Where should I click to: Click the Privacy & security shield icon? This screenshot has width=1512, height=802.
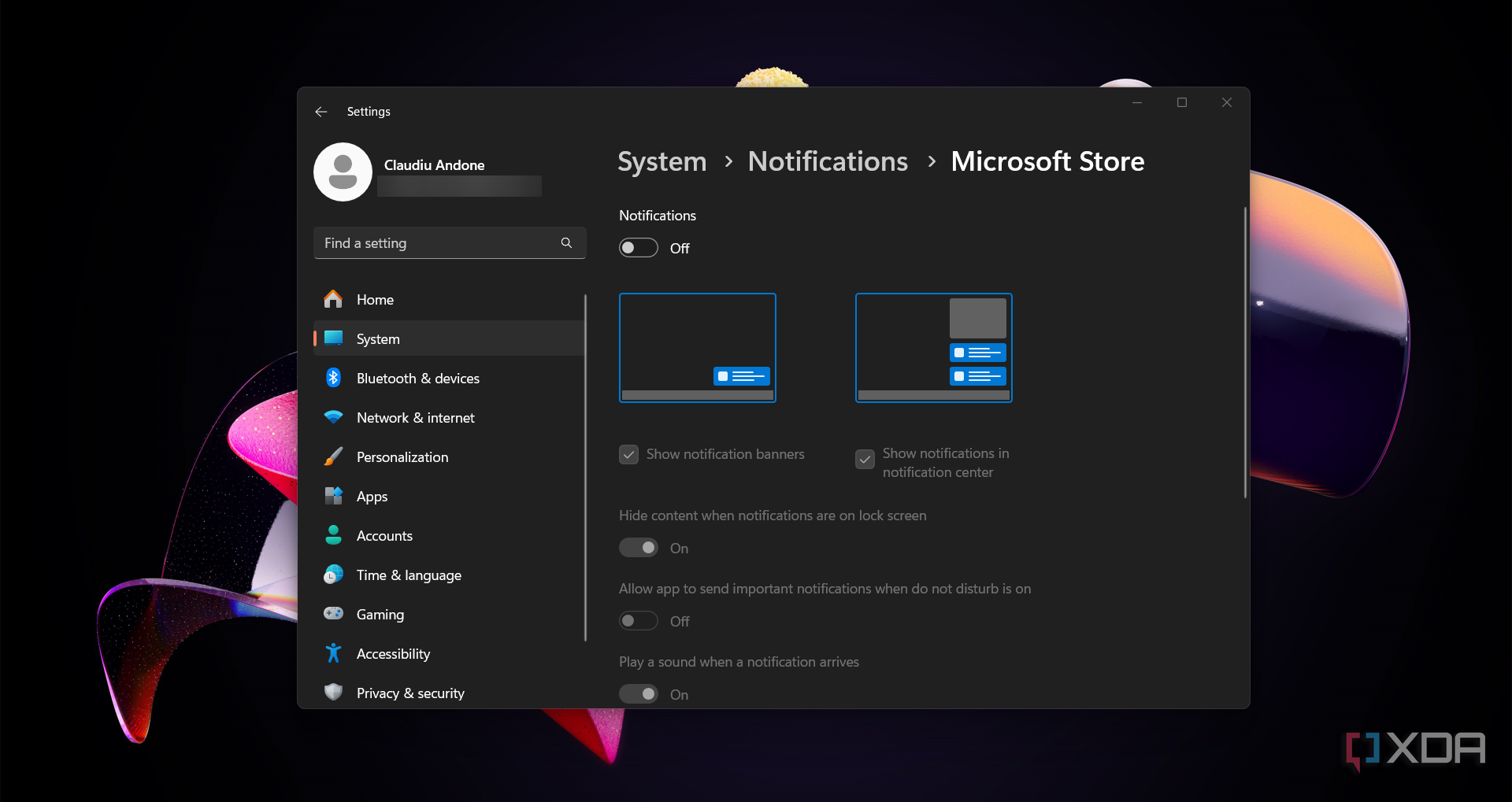click(x=333, y=693)
